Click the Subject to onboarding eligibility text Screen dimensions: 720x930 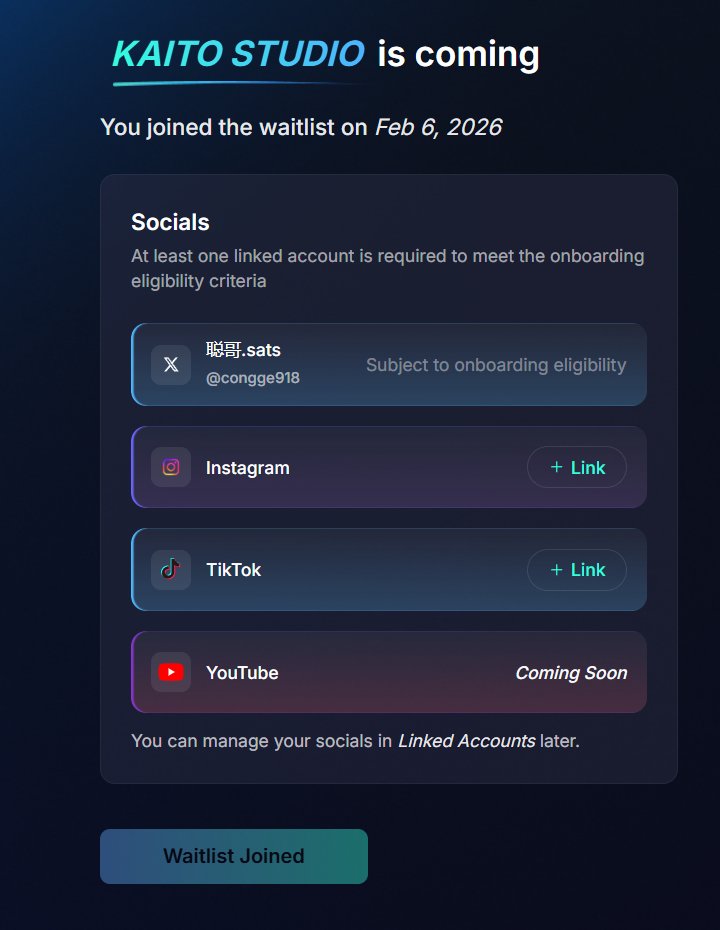pyautogui.click(x=496, y=365)
